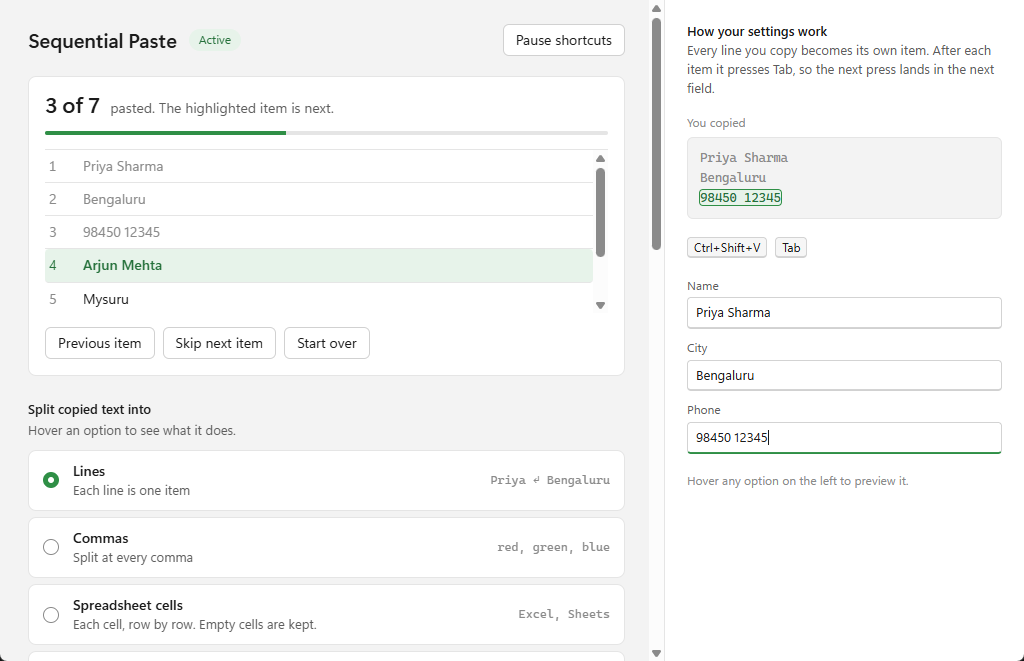Click the Sequential Paste heading
The height and width of the screenshot is (661, 1024).
click(x=103, y=41)
